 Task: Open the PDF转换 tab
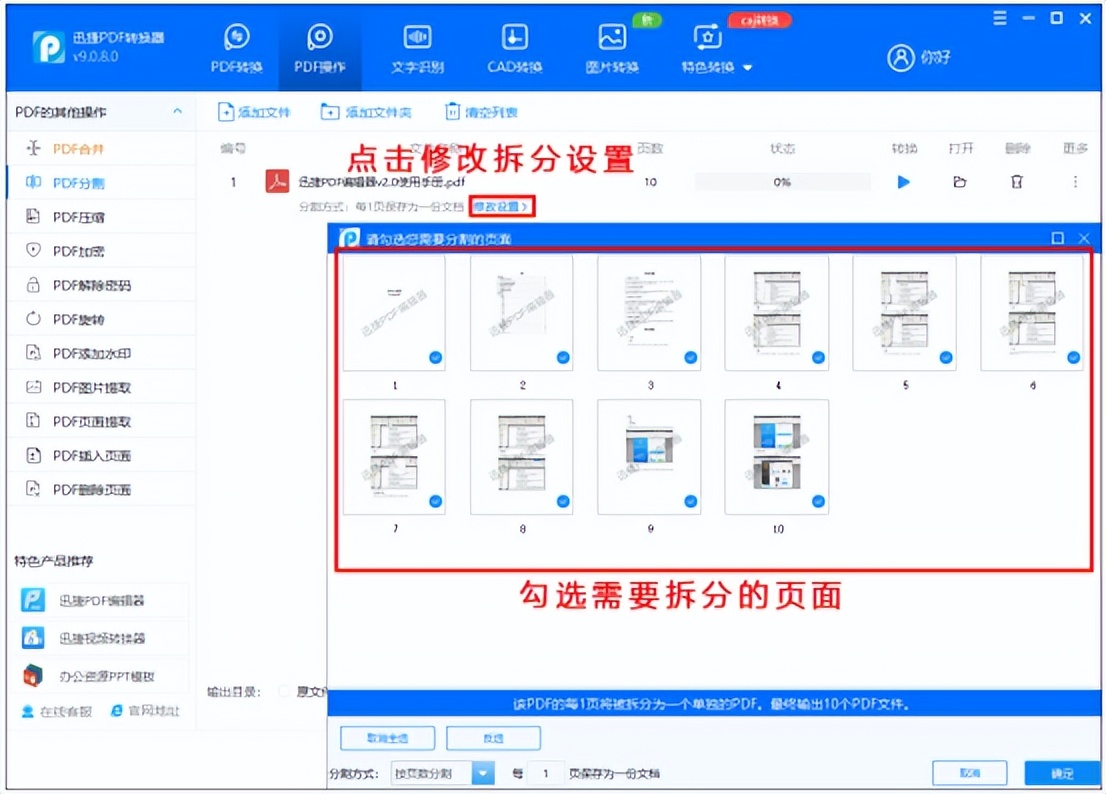tap(236, 49)
